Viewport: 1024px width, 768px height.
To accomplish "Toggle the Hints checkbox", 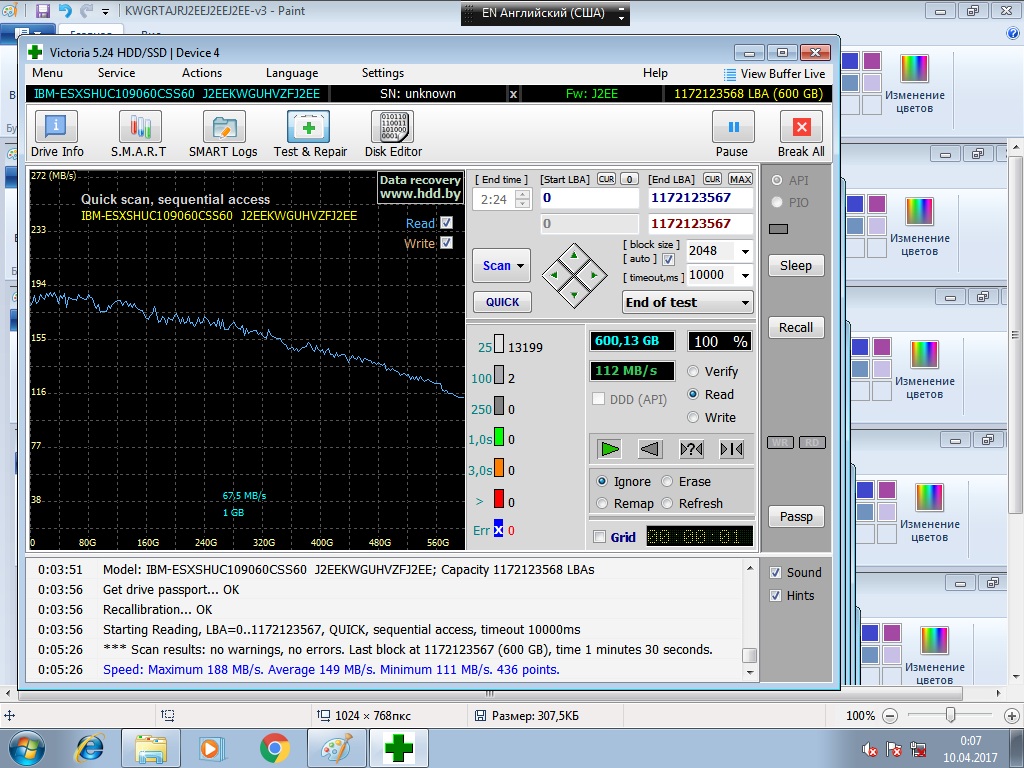I will click(775, 596).
